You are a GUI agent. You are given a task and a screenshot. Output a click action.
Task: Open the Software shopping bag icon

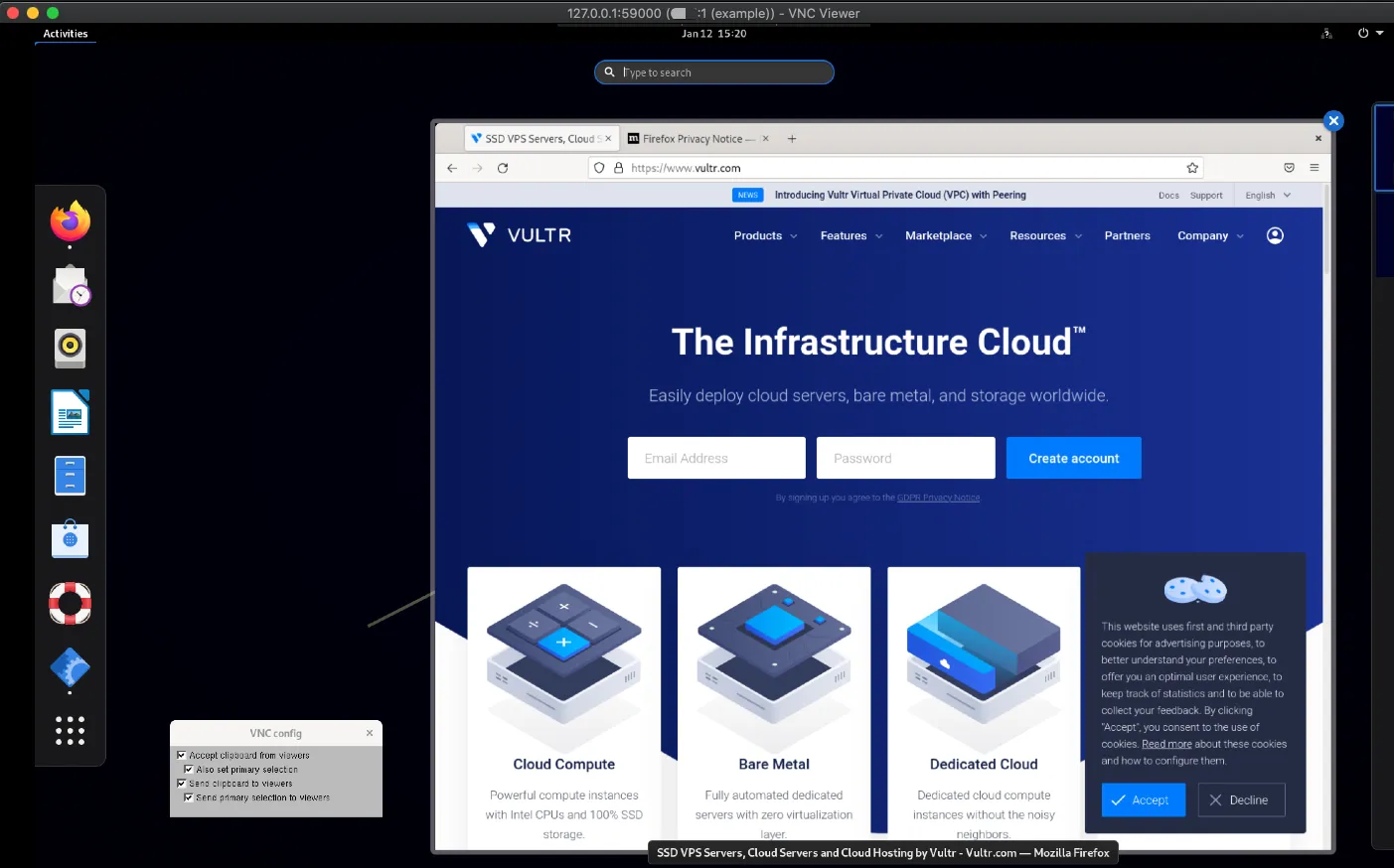tap(70, 538)
